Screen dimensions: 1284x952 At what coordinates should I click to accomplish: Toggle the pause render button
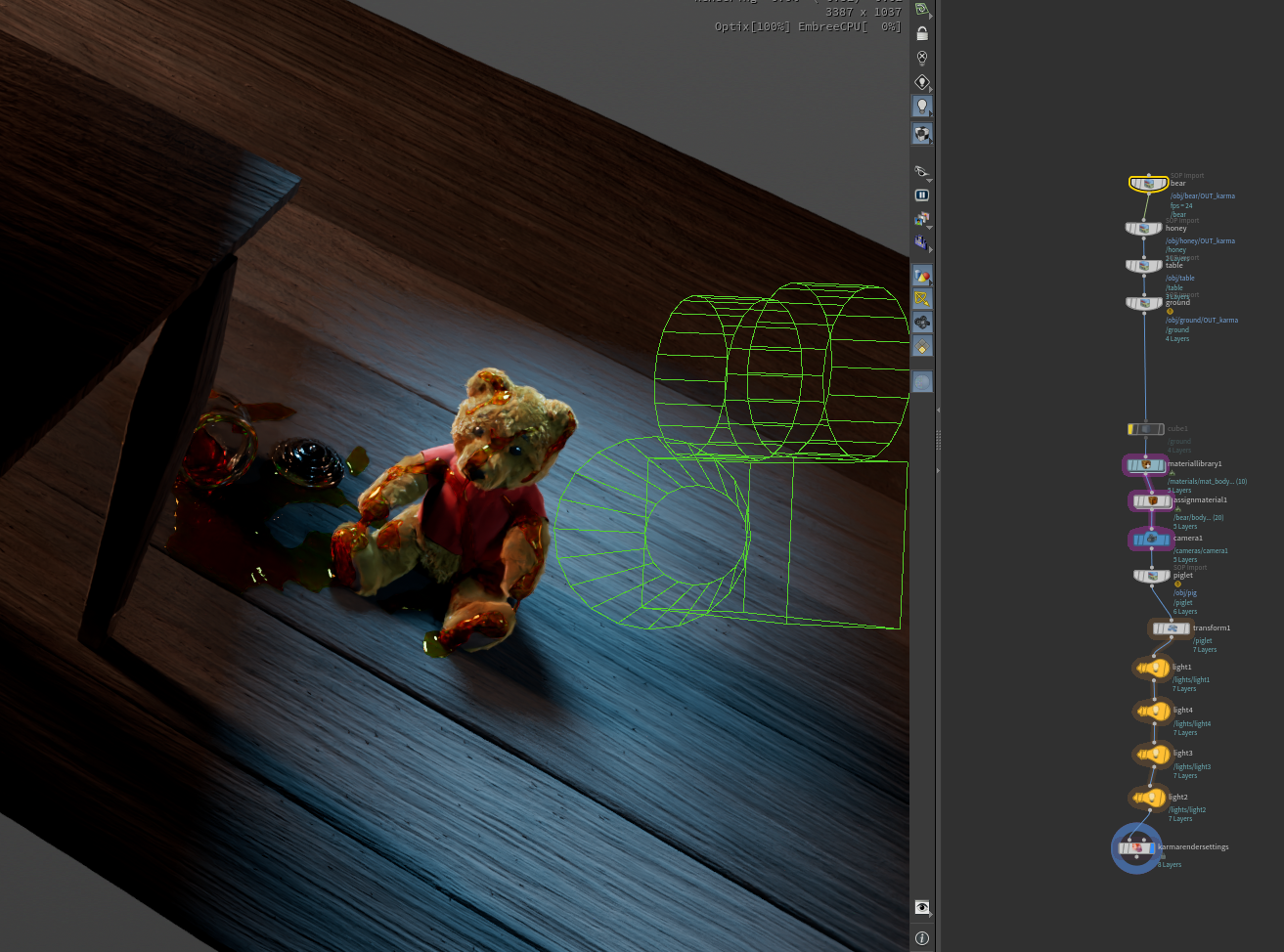point(921,195)
